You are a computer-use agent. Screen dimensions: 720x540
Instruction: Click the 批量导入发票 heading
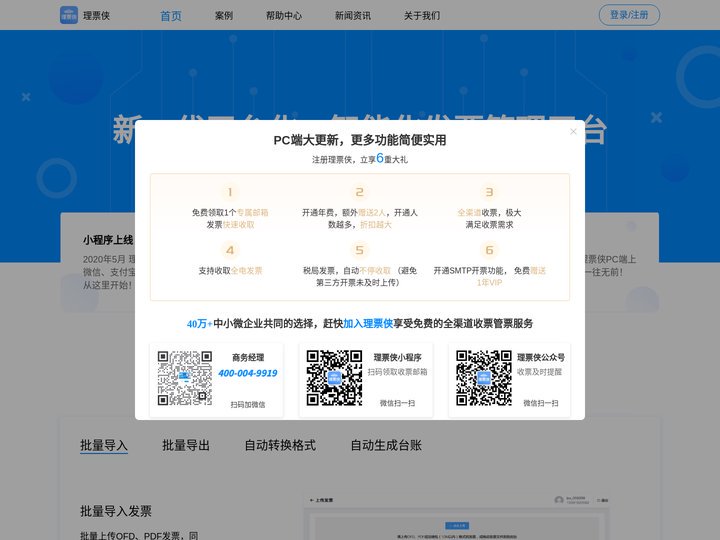116,511
